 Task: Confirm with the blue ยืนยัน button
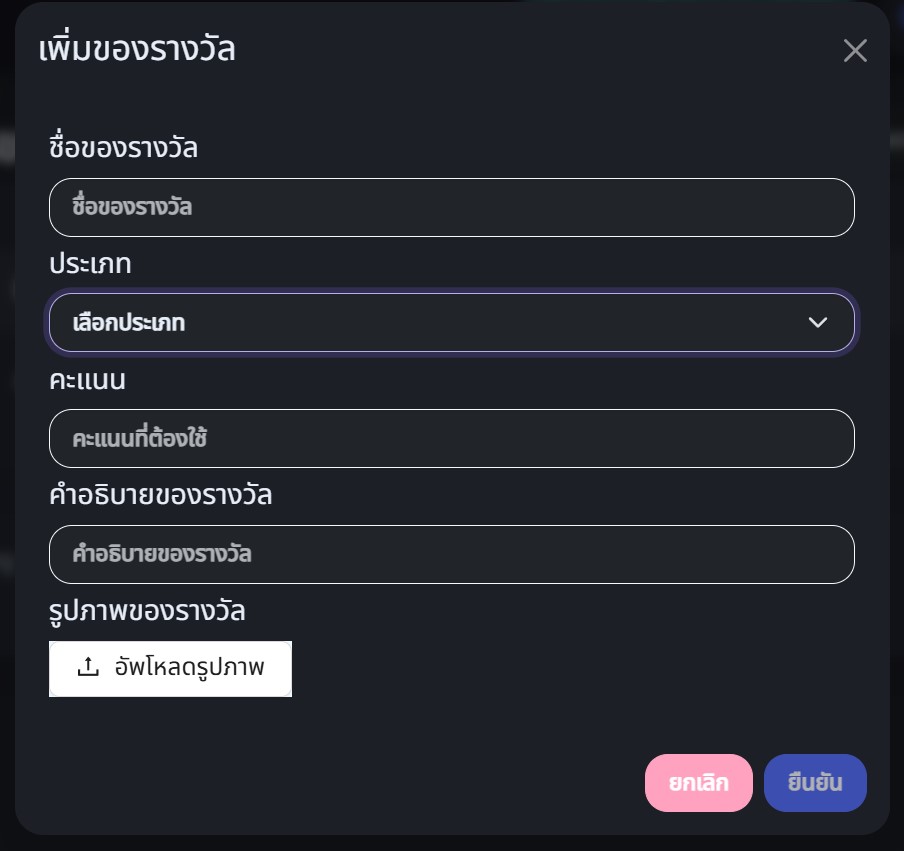pyautogui.click(x=815, y=783)
